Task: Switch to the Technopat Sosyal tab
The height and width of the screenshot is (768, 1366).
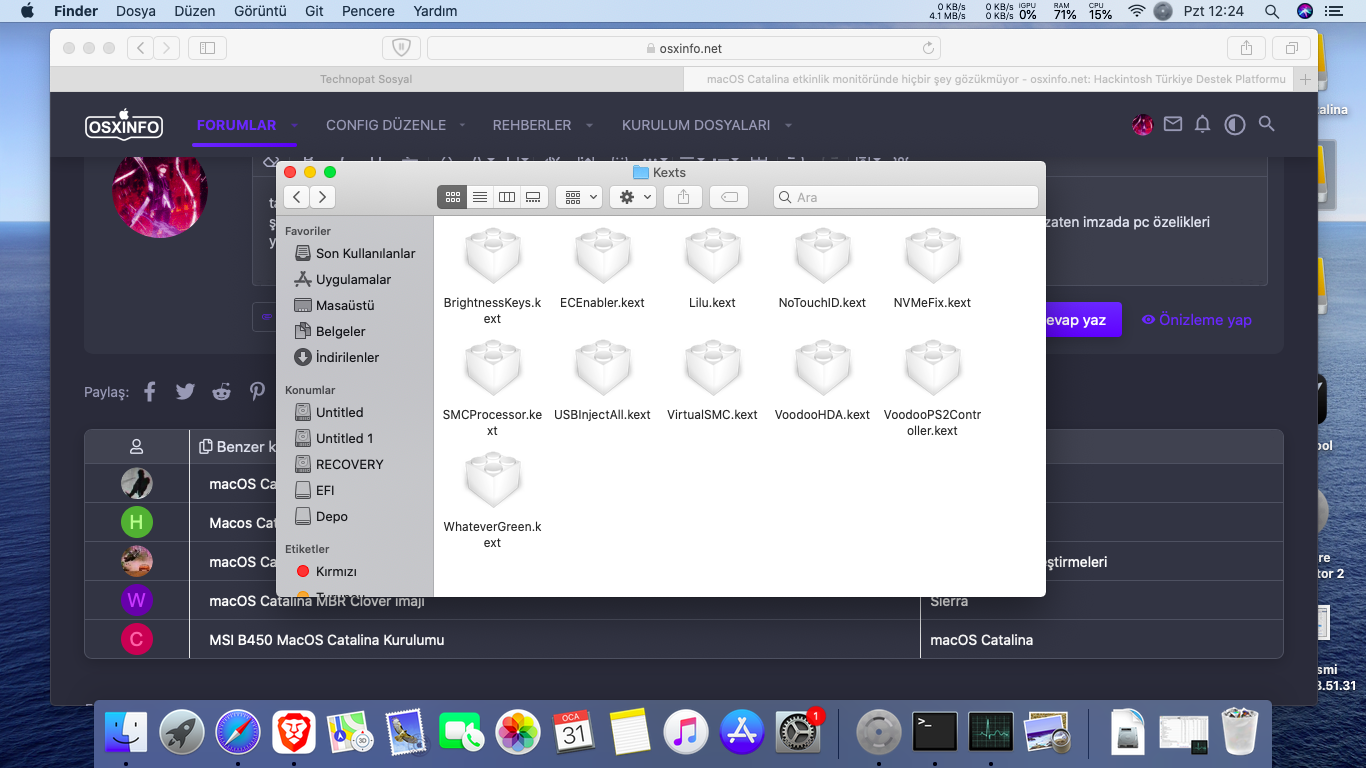Action: coord(366,79)
